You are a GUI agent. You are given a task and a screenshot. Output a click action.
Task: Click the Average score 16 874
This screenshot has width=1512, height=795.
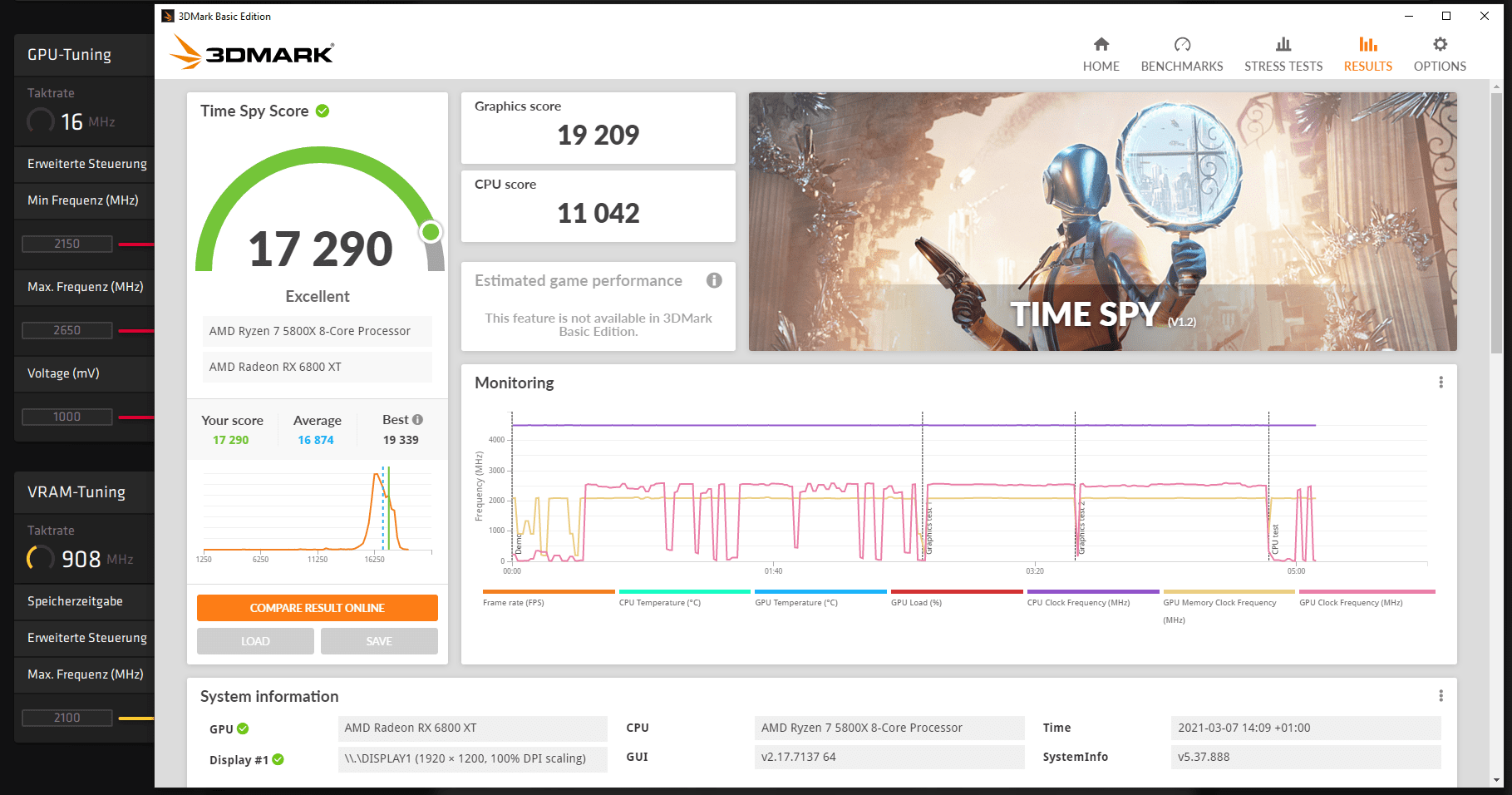pos(316,440)
